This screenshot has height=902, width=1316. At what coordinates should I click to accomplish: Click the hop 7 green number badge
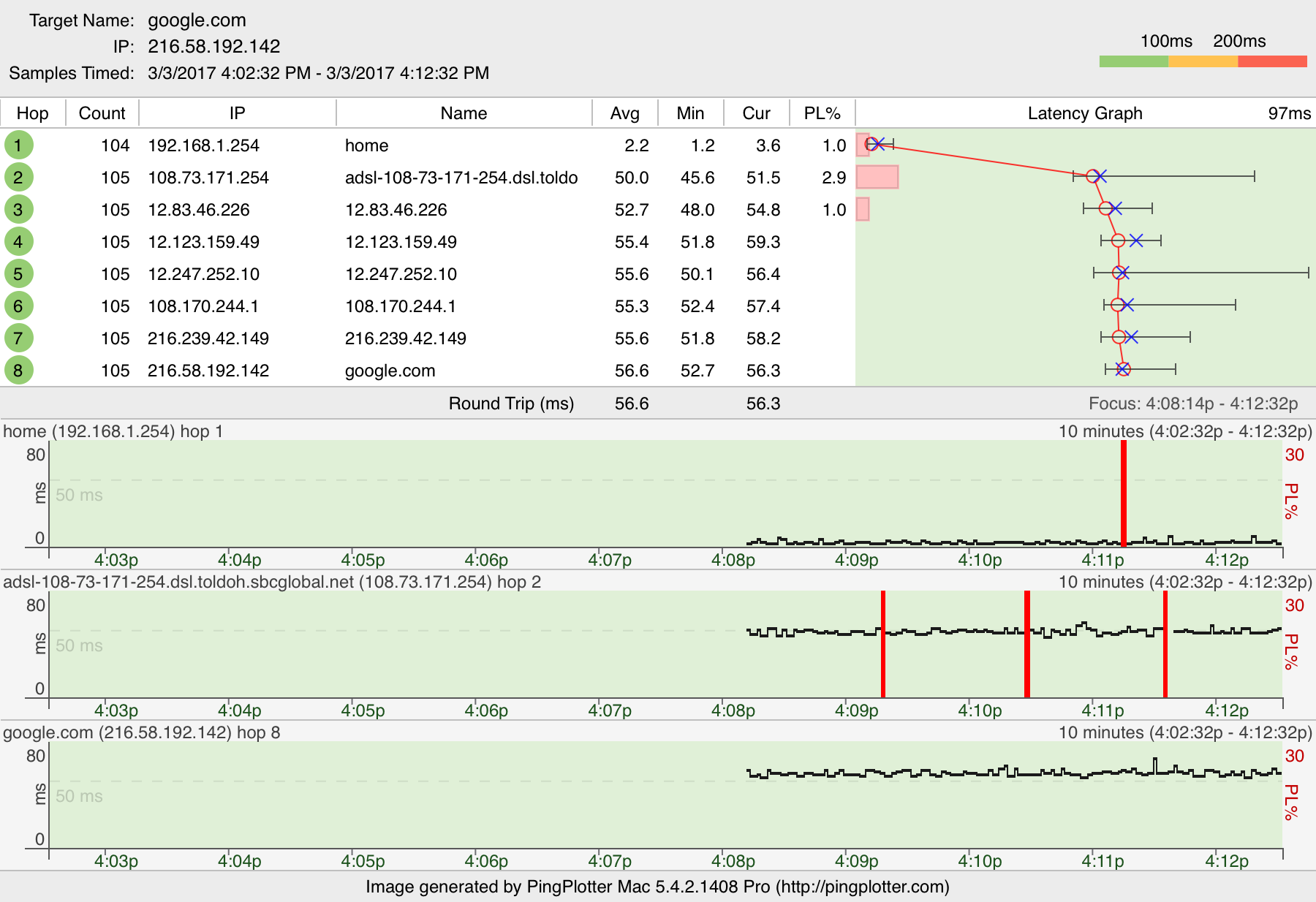[18, 338]
